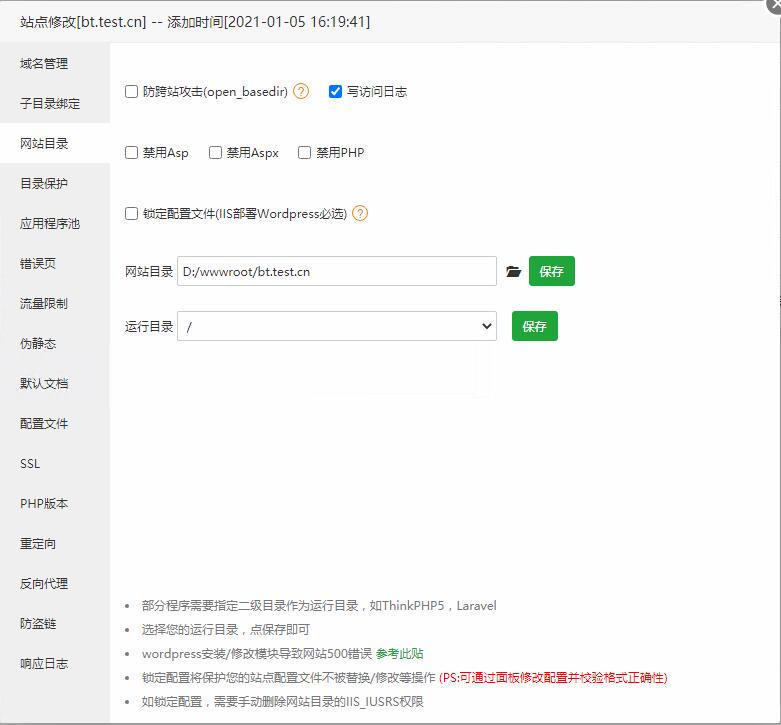The width and height of the screenshot is (781, 725).
Task: Open the 防盗链 tab
Action: click(x=55, y=623)
